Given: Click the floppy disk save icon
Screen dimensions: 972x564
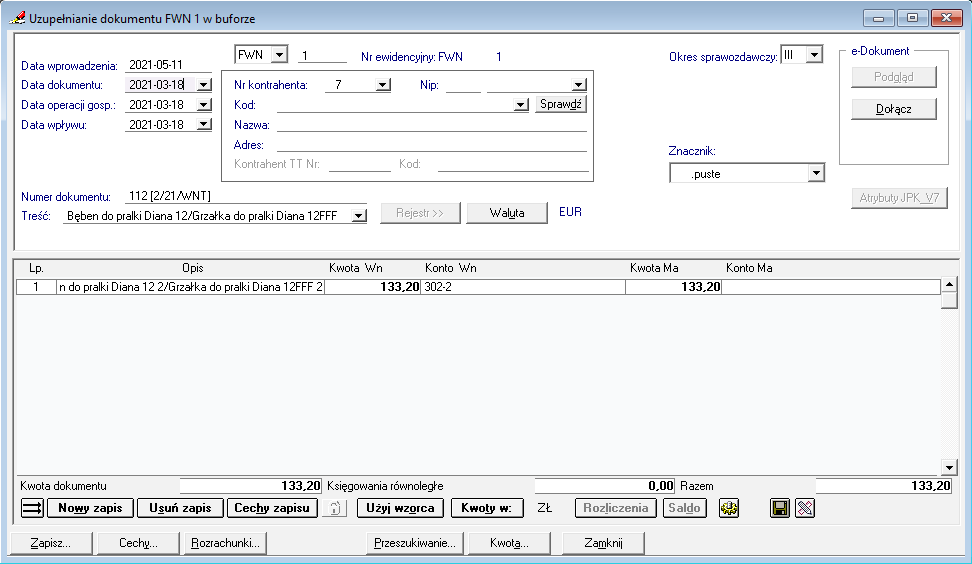Looking at the screenshot, I should tap(780, 508).
